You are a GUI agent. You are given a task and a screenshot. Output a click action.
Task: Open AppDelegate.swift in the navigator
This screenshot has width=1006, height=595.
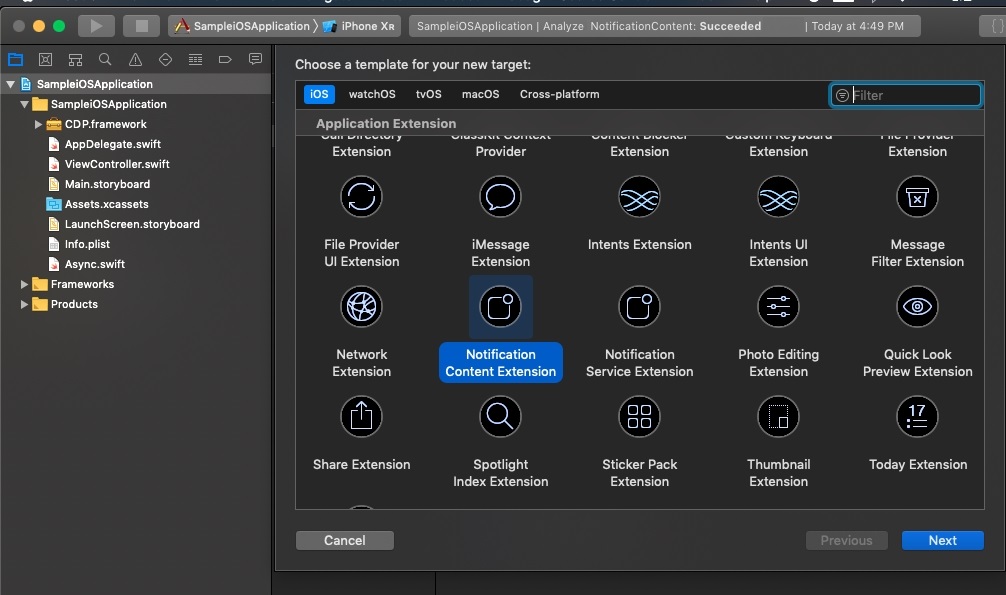tap(112, 144)
